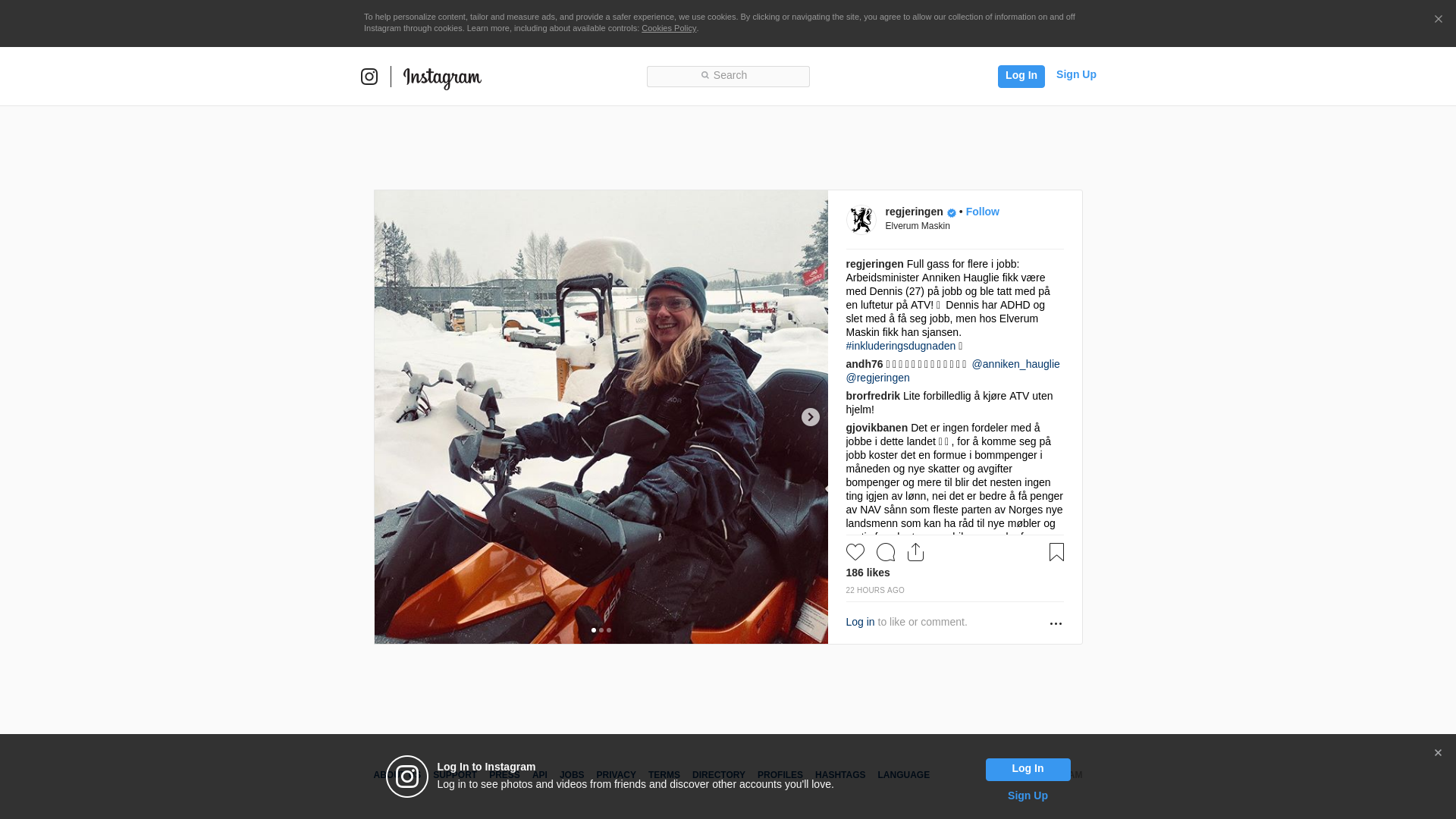Open commenter andh76 profile

[864, 364]
